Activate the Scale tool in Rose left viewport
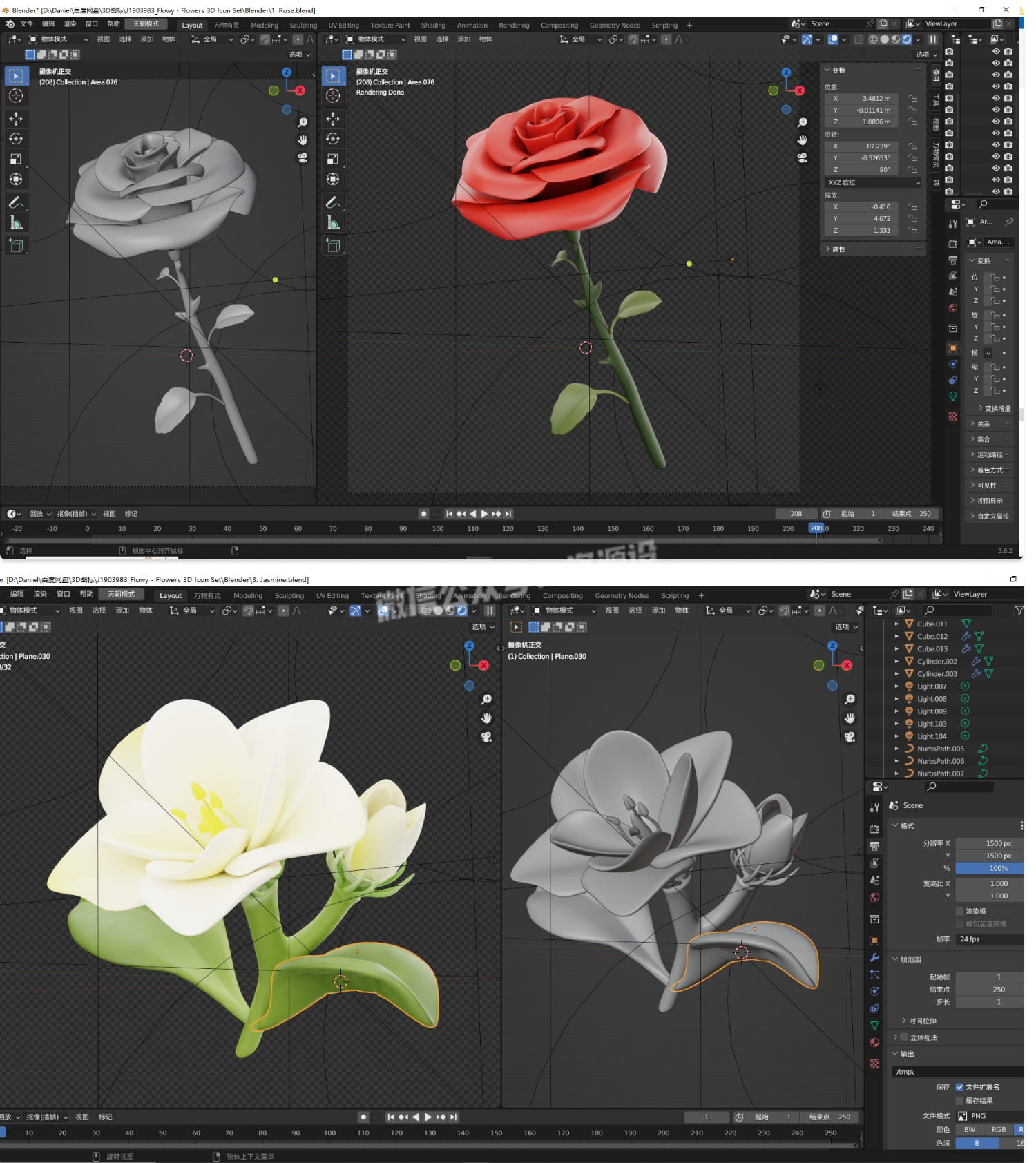The height and width of the screenshot is (1163, 1036). coord(16,159)
